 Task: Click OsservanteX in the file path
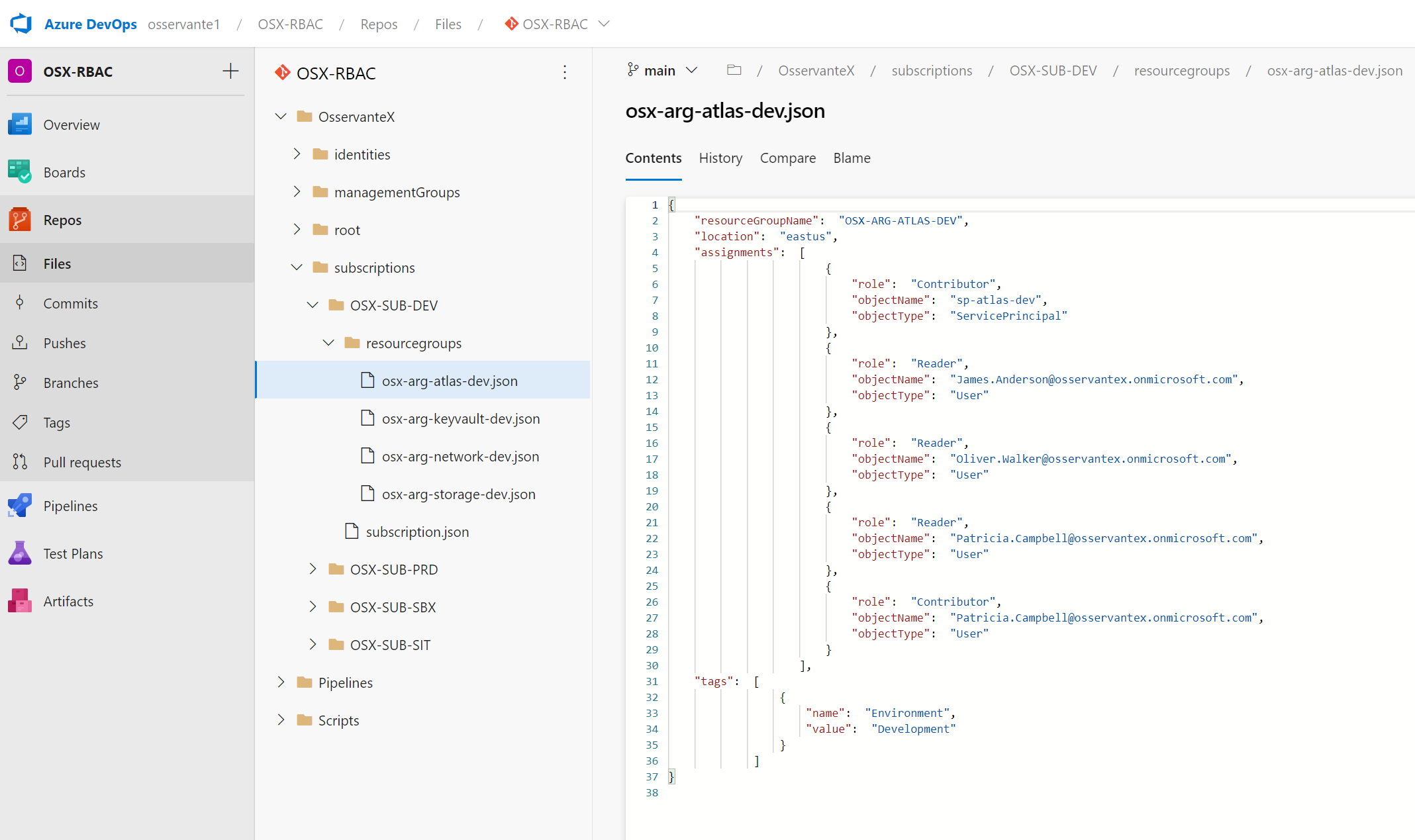[816, 71]
